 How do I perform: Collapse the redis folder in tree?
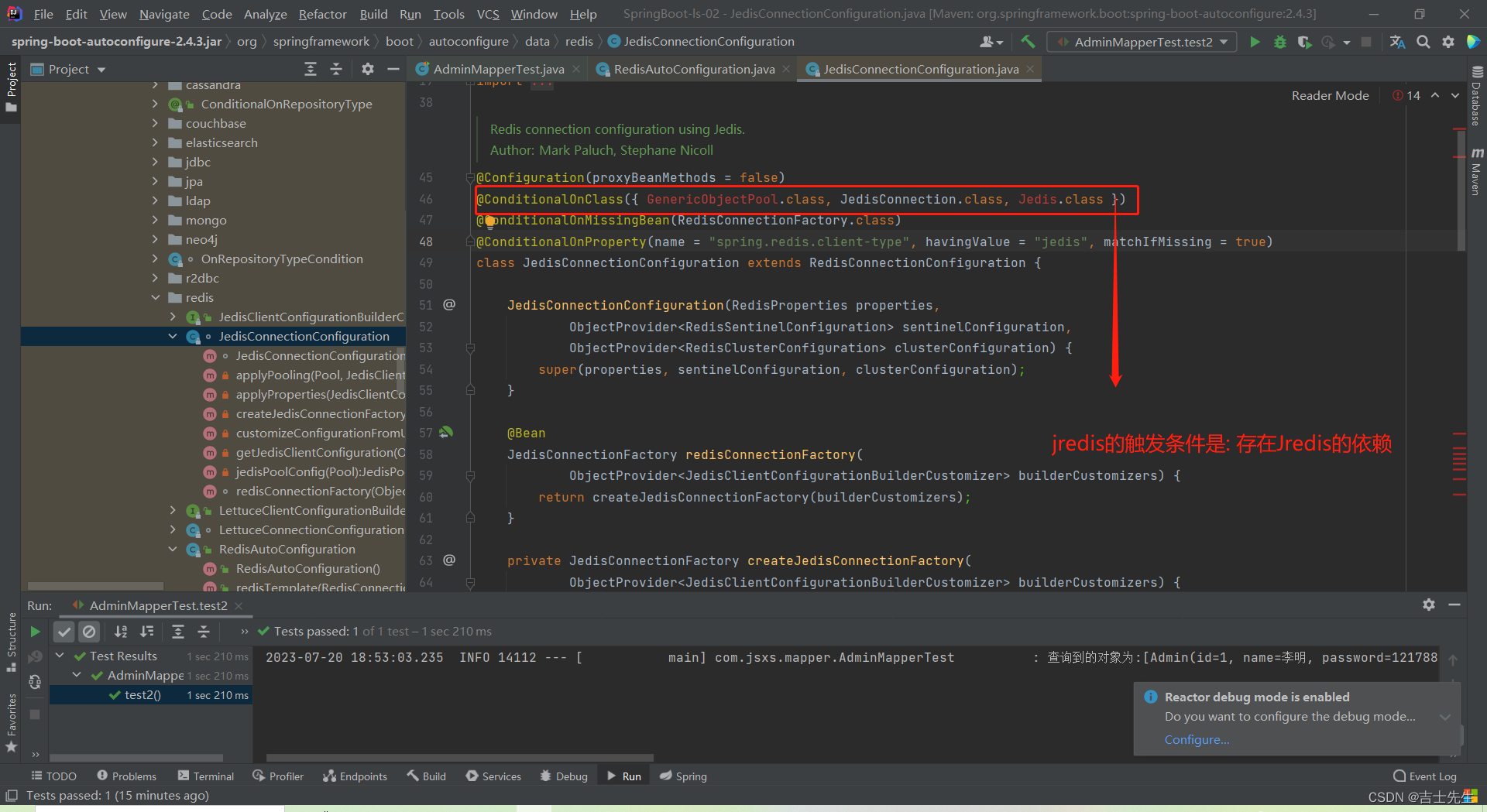pos(156,297)
